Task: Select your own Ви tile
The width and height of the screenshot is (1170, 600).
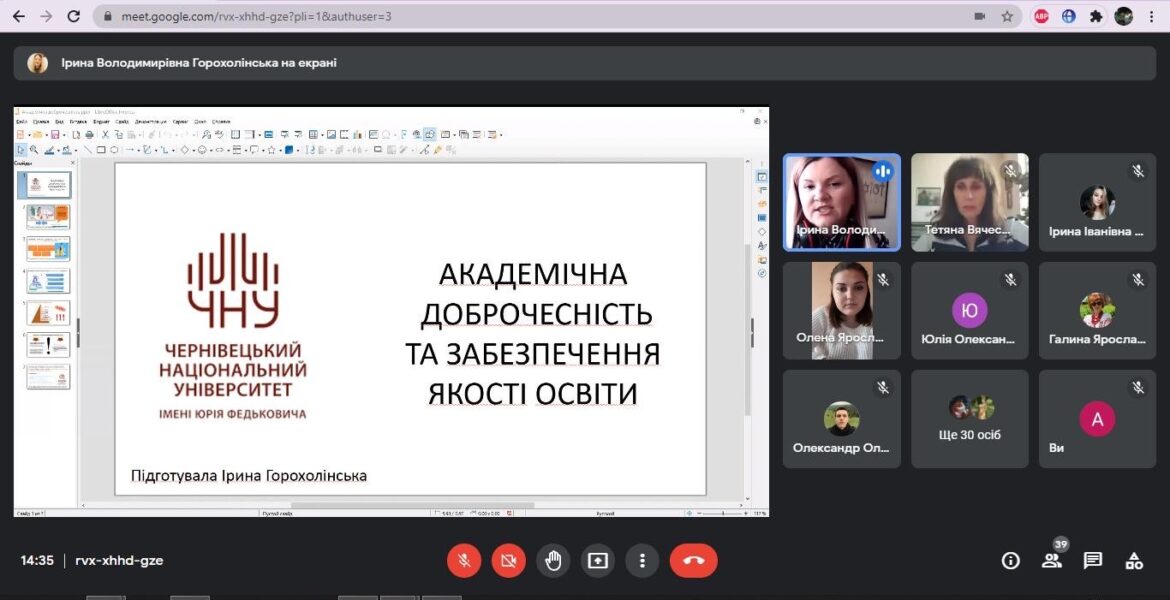Action: pyautogui.click(x=1098, y=419)
